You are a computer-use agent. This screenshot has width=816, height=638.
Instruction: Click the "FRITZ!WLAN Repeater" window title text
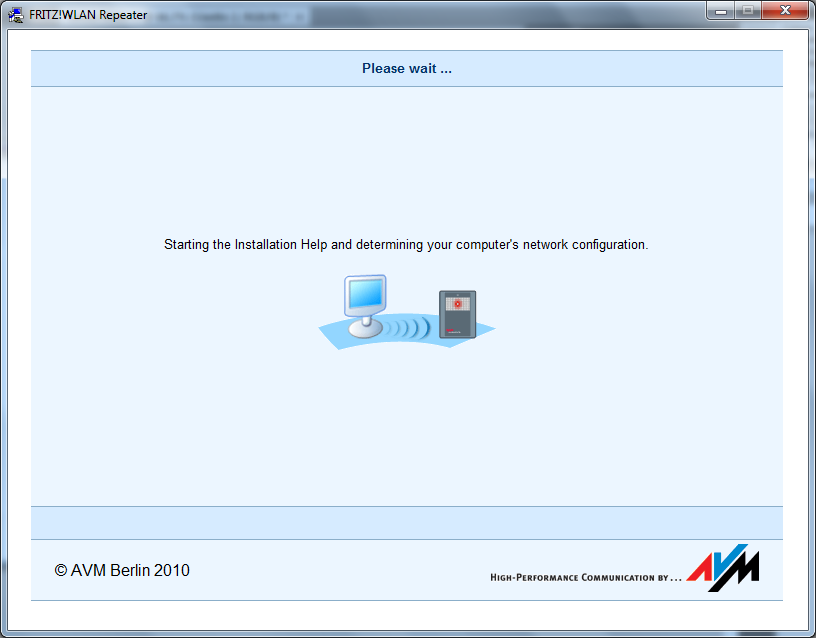(88, 15)
